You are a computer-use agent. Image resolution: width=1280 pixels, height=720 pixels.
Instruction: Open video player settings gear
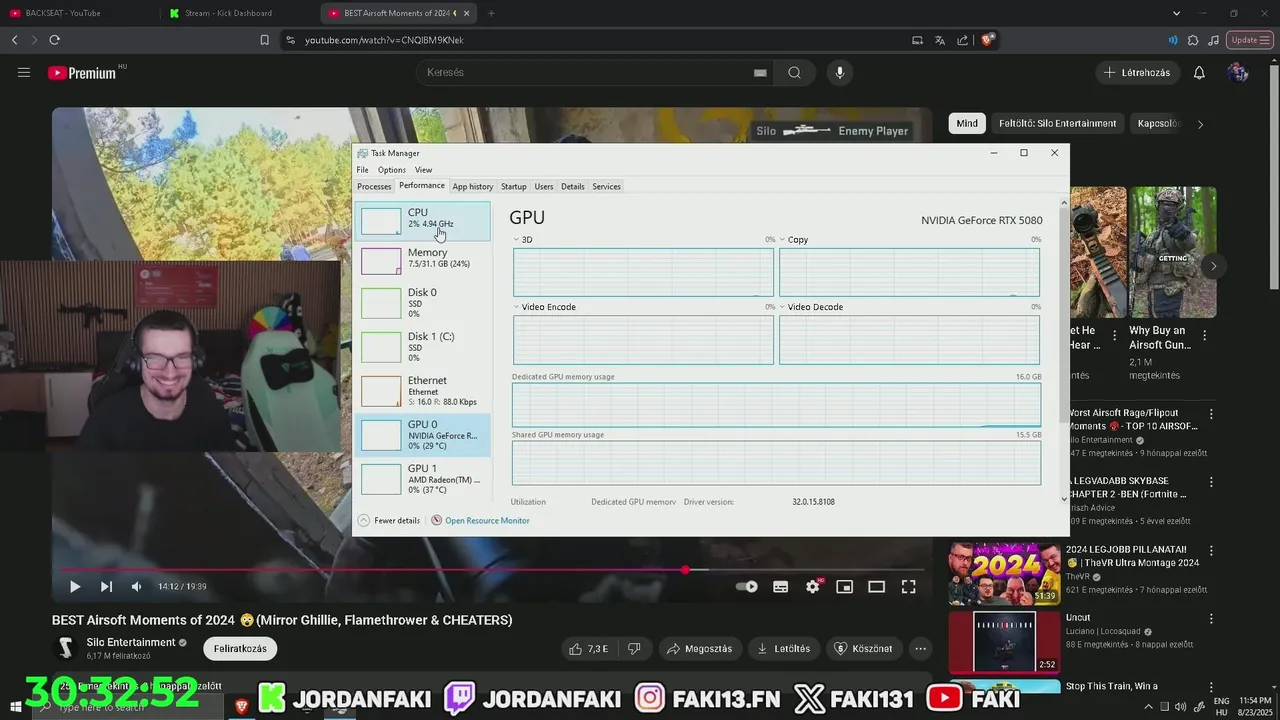pyautogui.click(x=813, y=587)
